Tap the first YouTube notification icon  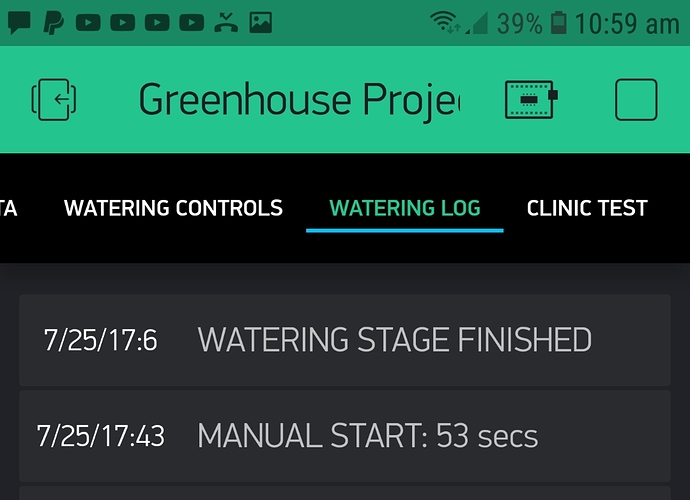tap(88, 22)
